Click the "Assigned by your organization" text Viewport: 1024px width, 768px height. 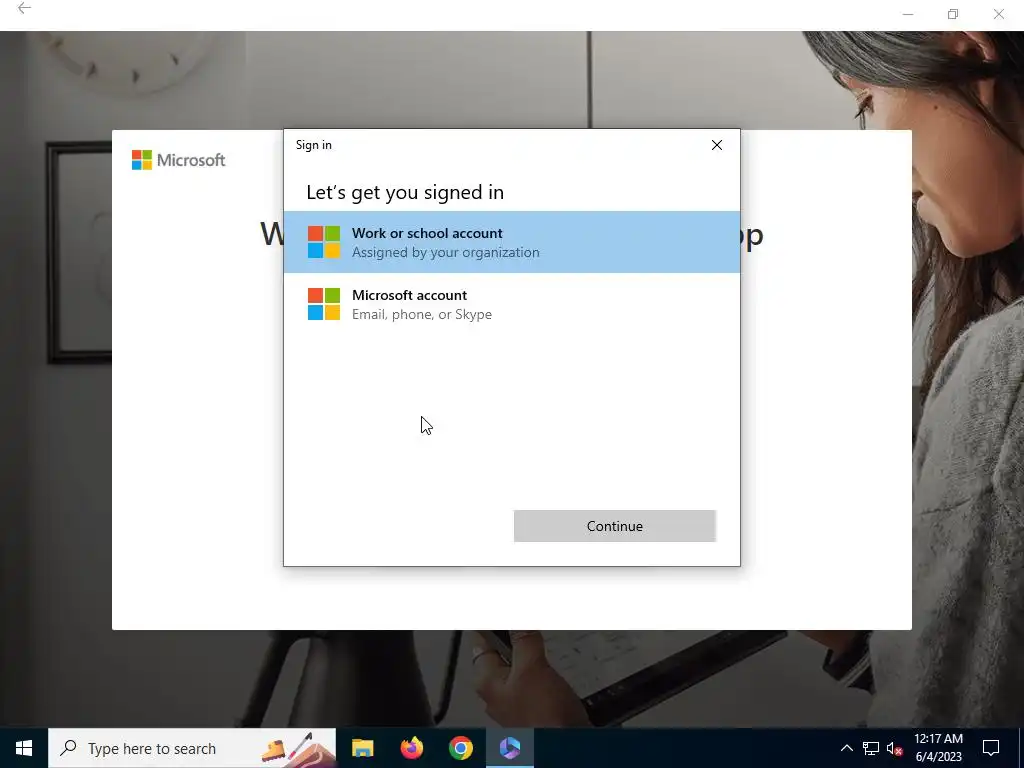[445, 253]
